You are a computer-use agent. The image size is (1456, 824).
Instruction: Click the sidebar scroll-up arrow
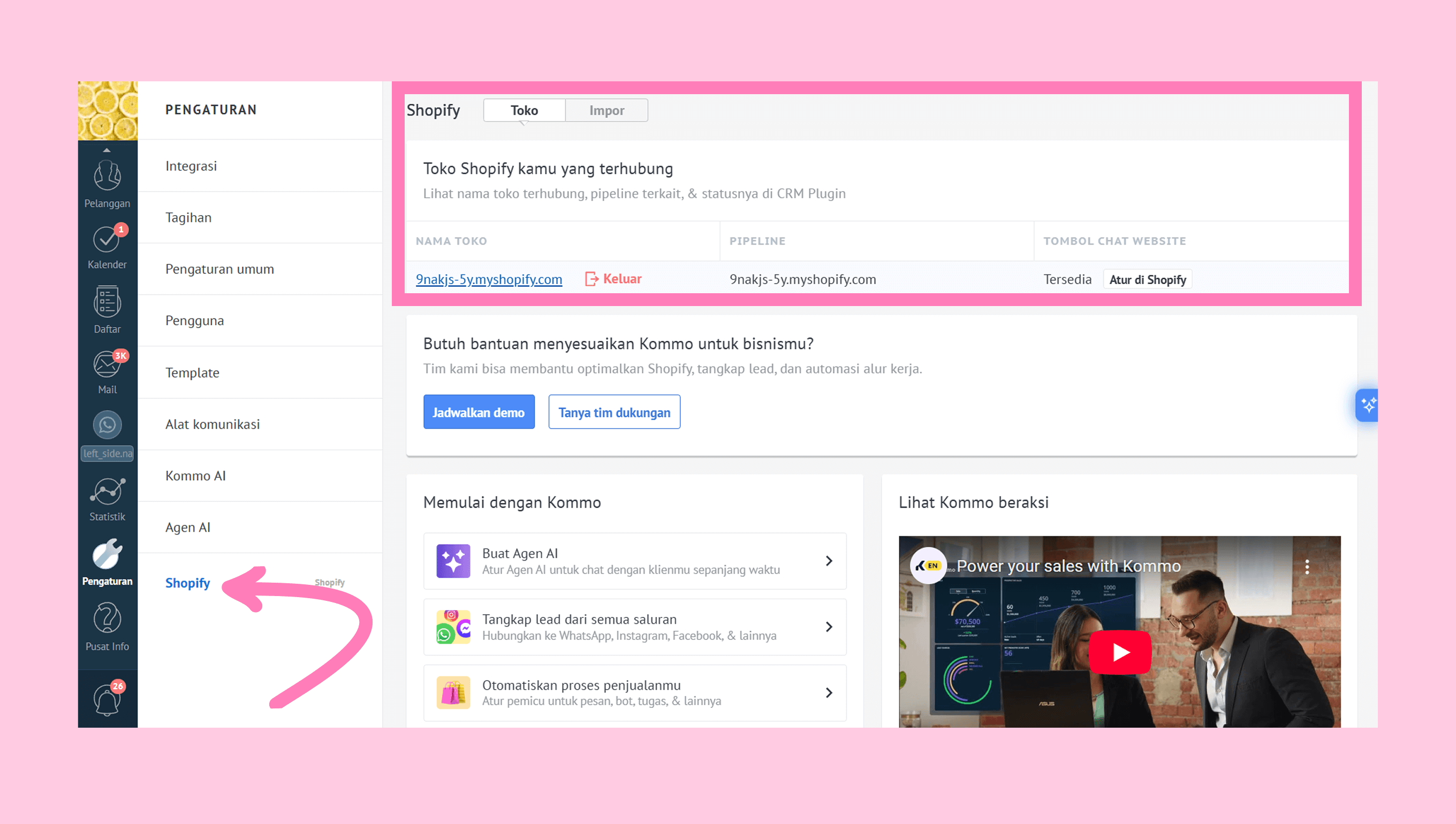pos(107,150)
